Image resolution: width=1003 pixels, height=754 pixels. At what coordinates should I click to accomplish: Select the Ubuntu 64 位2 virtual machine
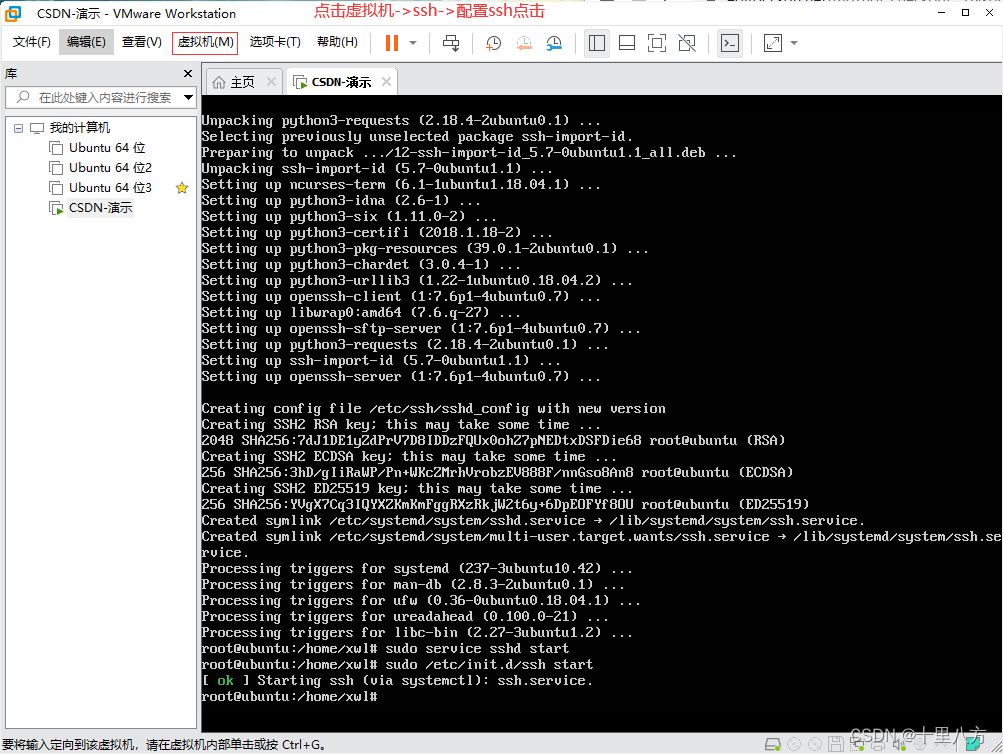point(110,168)
